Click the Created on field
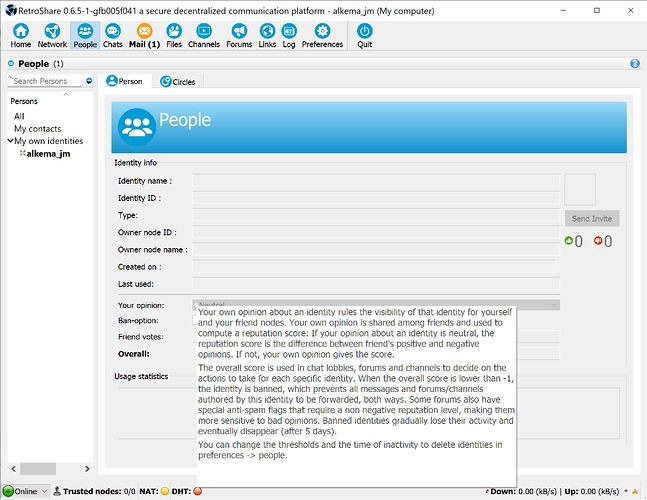 coord(374,267)
